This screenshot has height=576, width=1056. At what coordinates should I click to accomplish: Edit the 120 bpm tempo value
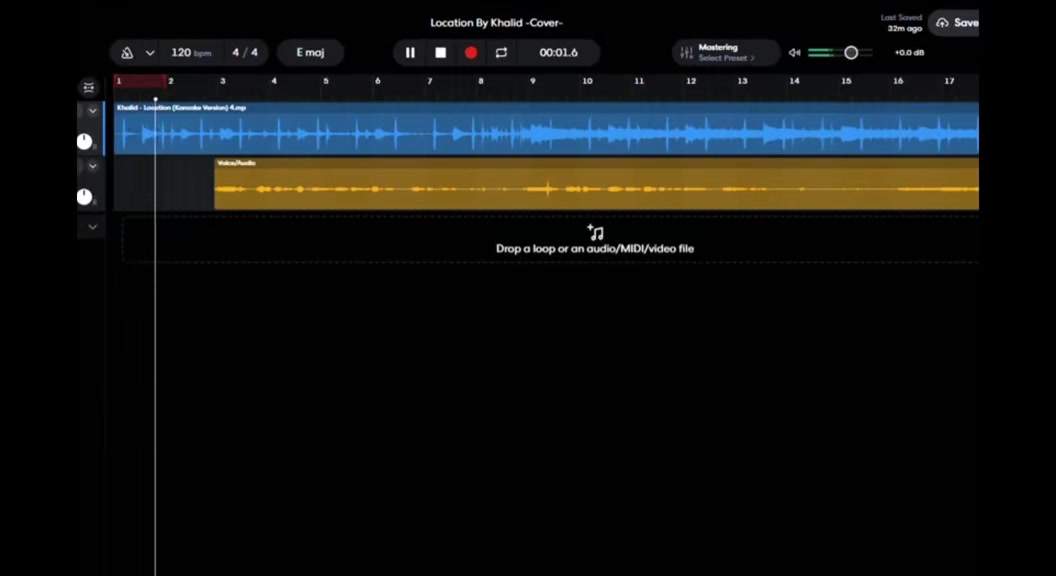coord(191,53)
